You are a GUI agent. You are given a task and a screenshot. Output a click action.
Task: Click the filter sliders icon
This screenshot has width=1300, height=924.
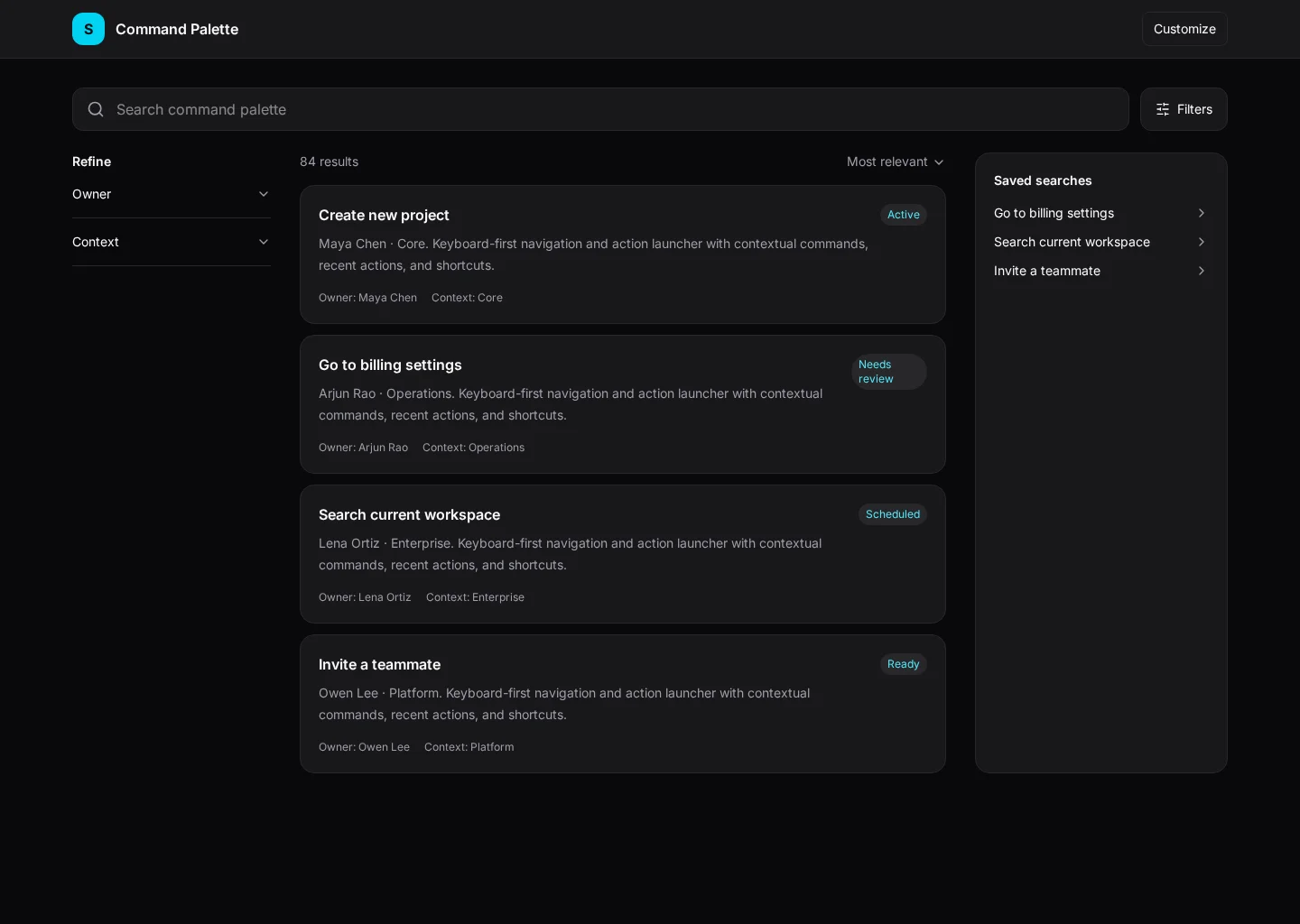click(x=1163, y=109)
